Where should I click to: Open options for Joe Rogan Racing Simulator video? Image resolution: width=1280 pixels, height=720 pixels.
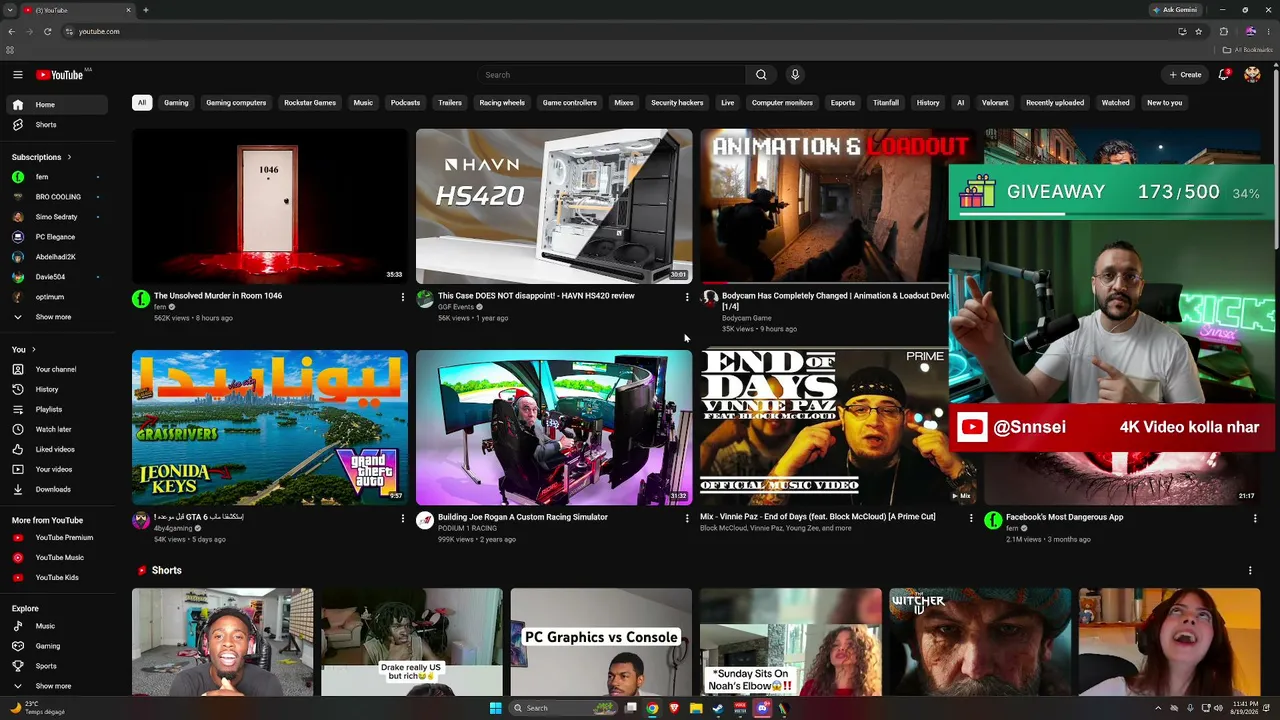(687, 518)
